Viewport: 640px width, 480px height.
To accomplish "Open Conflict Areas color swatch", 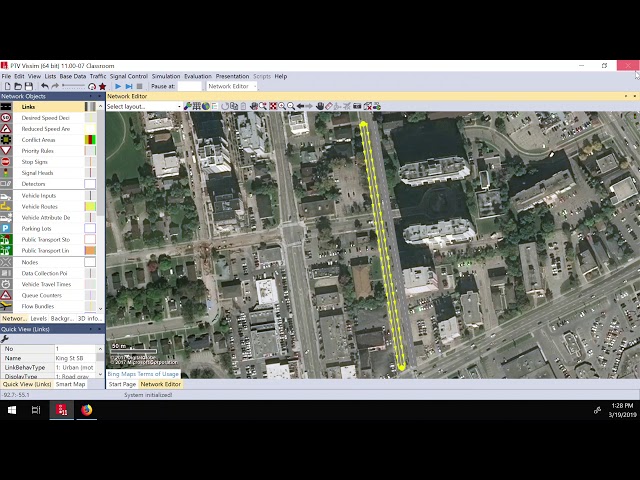I will click(x=90, y=140).
